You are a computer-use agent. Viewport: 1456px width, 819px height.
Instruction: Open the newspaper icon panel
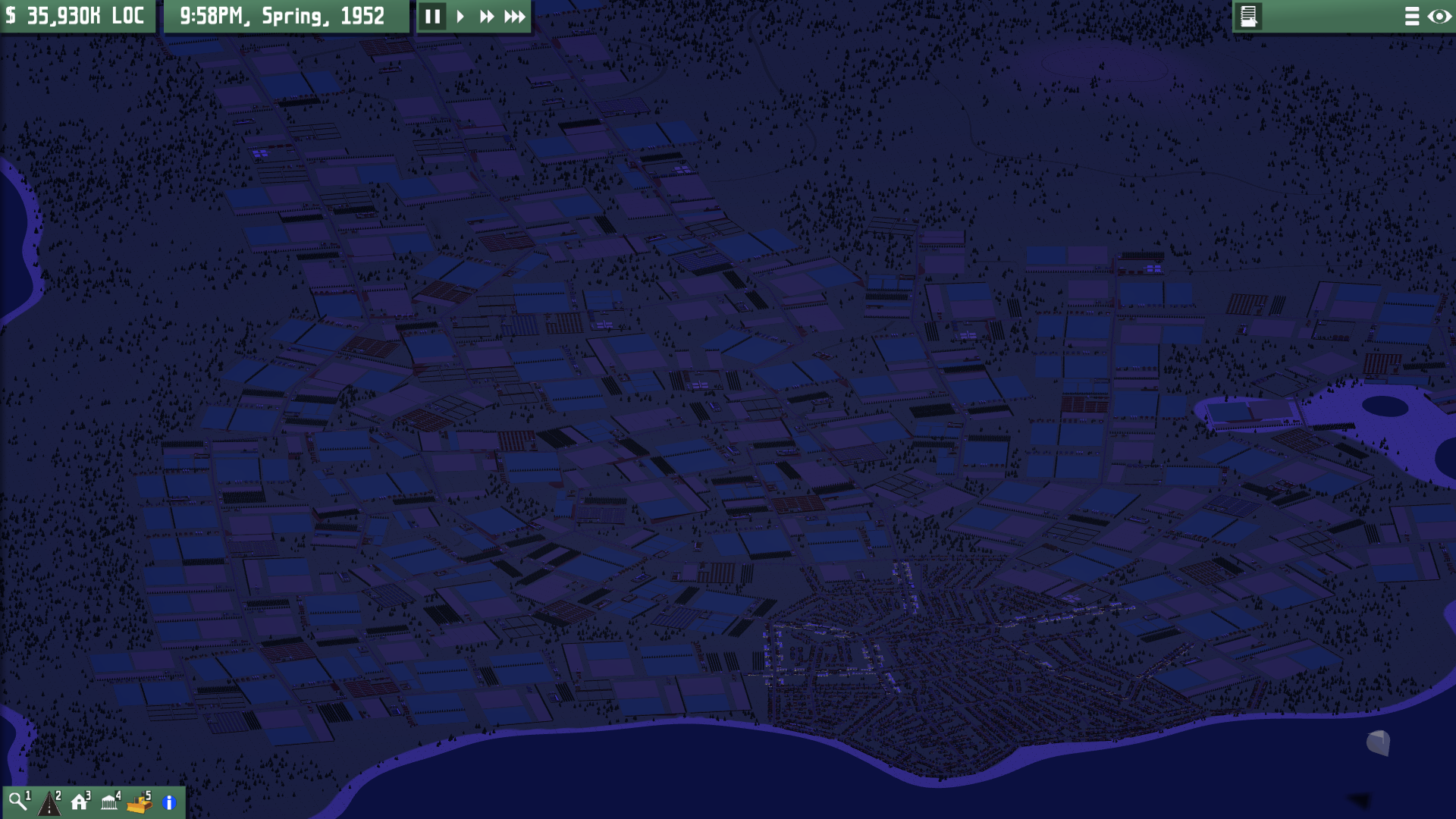(x=1248, y=16)
